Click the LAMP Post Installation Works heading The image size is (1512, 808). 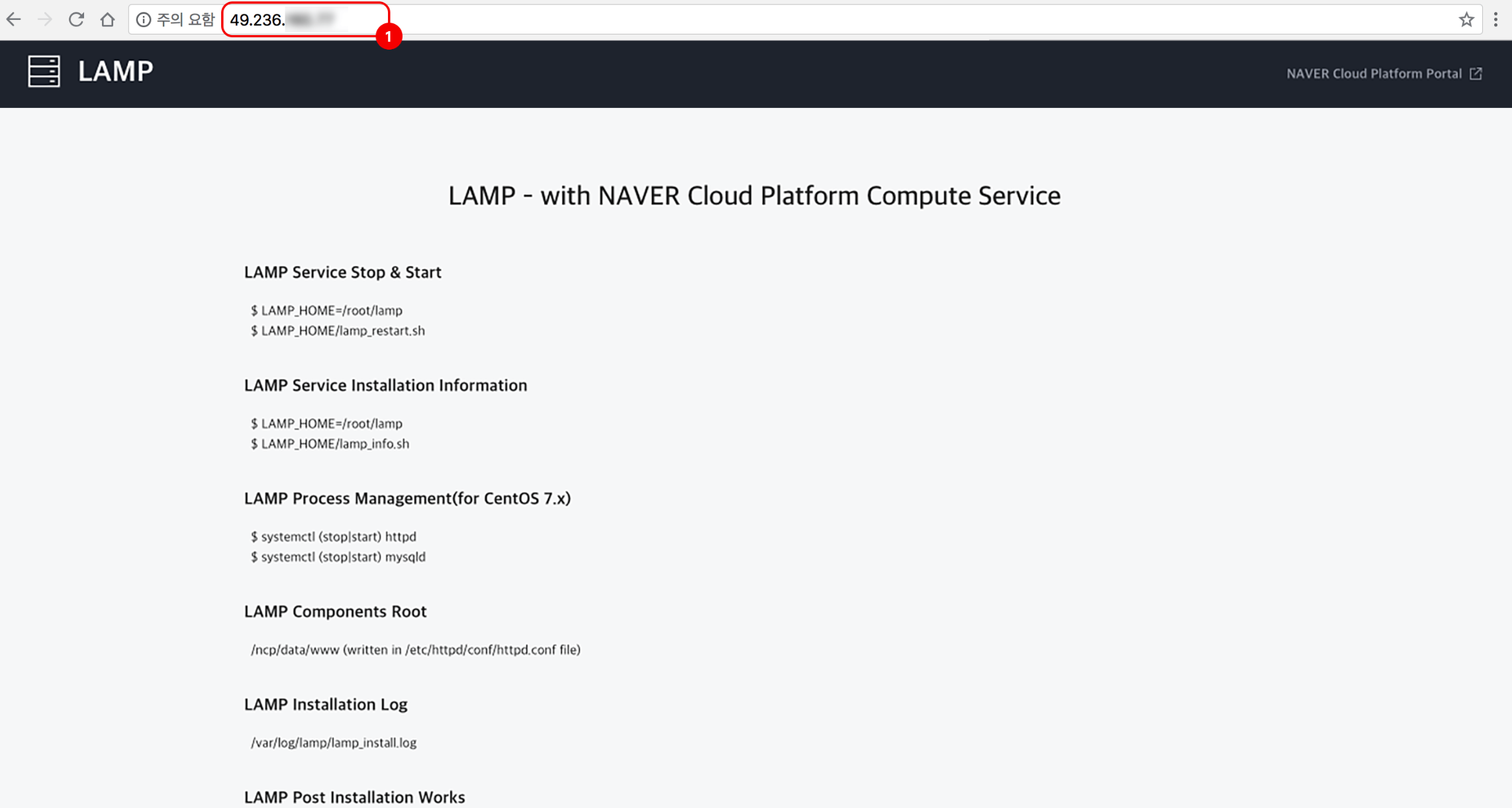point(354,797)
